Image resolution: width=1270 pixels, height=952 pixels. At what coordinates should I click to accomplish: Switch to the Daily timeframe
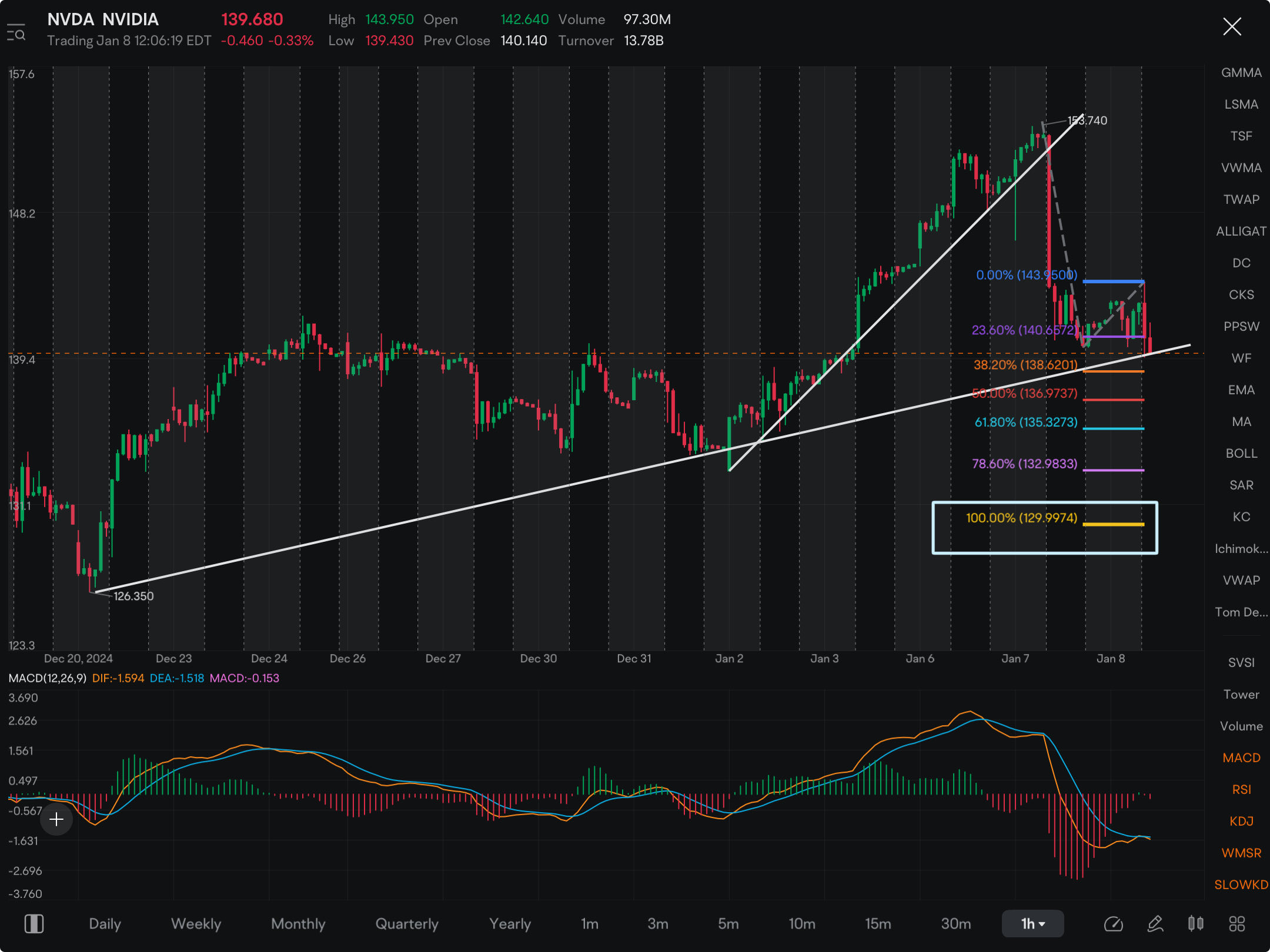point(105,924)
